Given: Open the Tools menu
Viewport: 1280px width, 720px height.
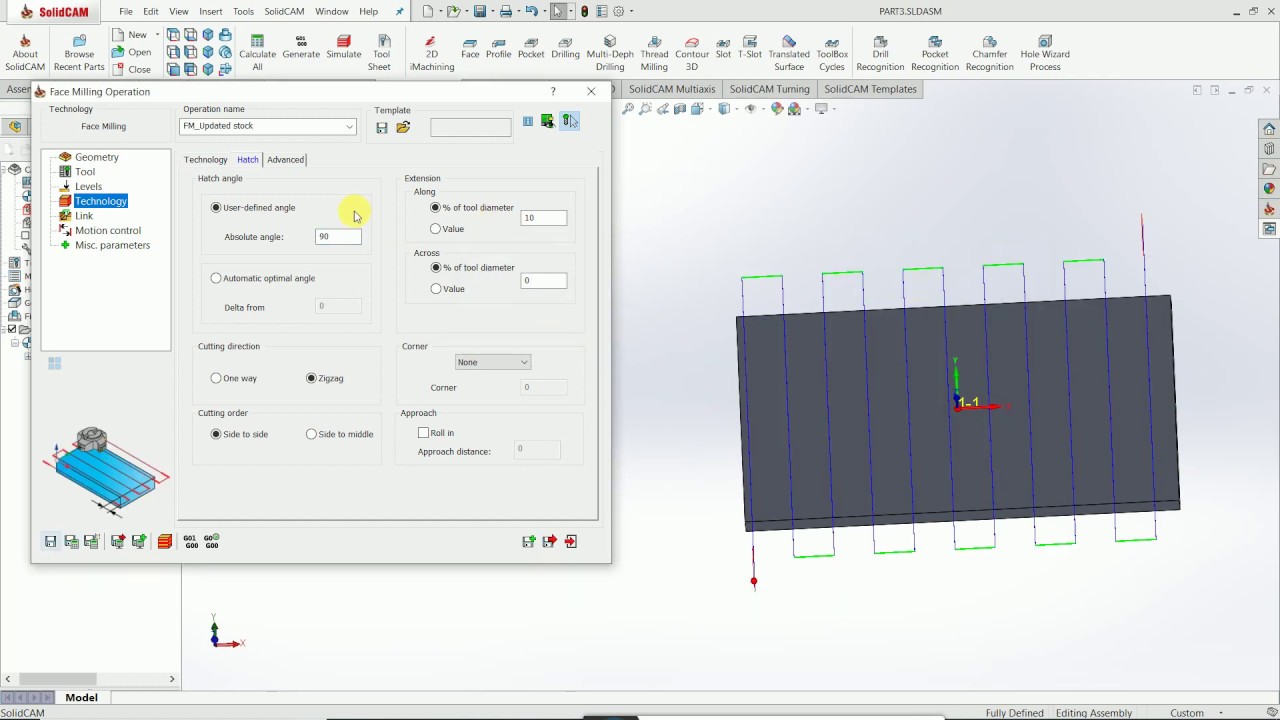Looking at the screenshot, I should [243, 11].
